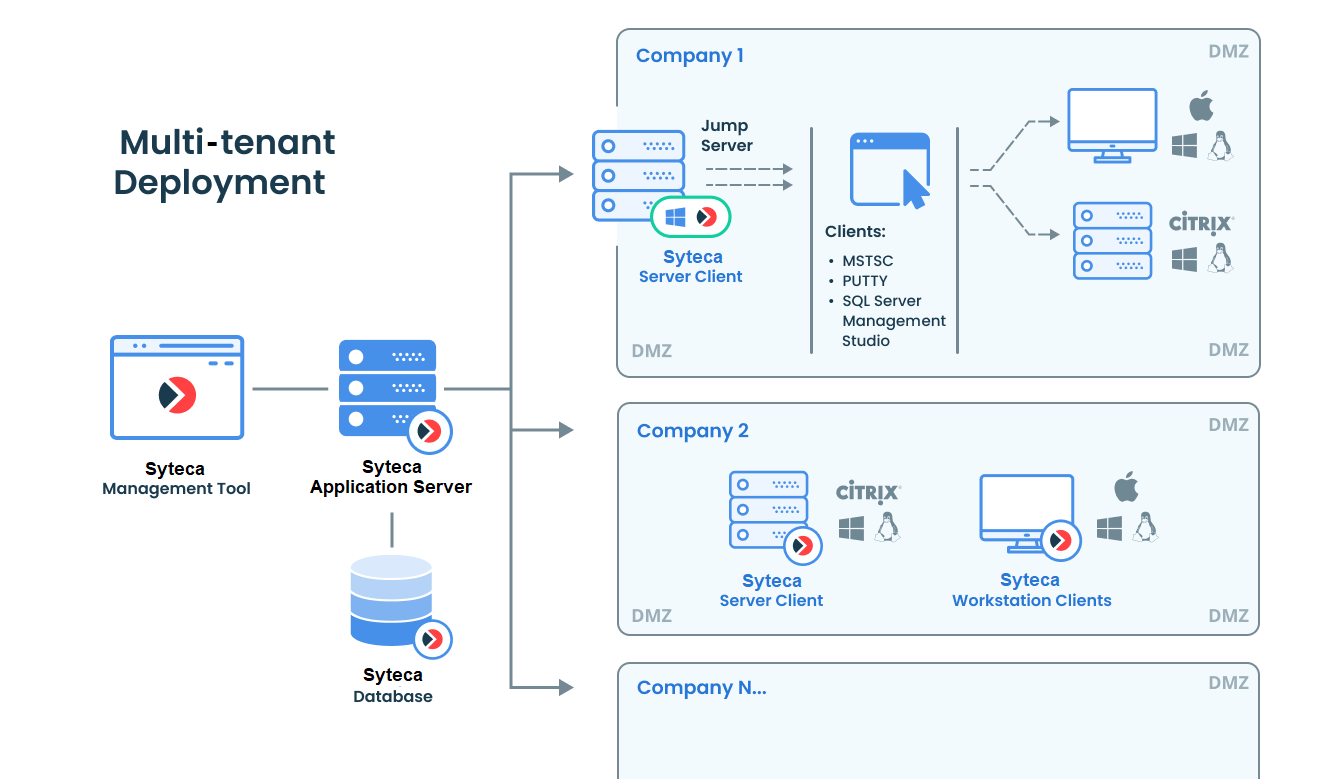The image size is (1339, 779).
Task: Click the Apple logo in Company 1
Action: (x=1201, y=106)
